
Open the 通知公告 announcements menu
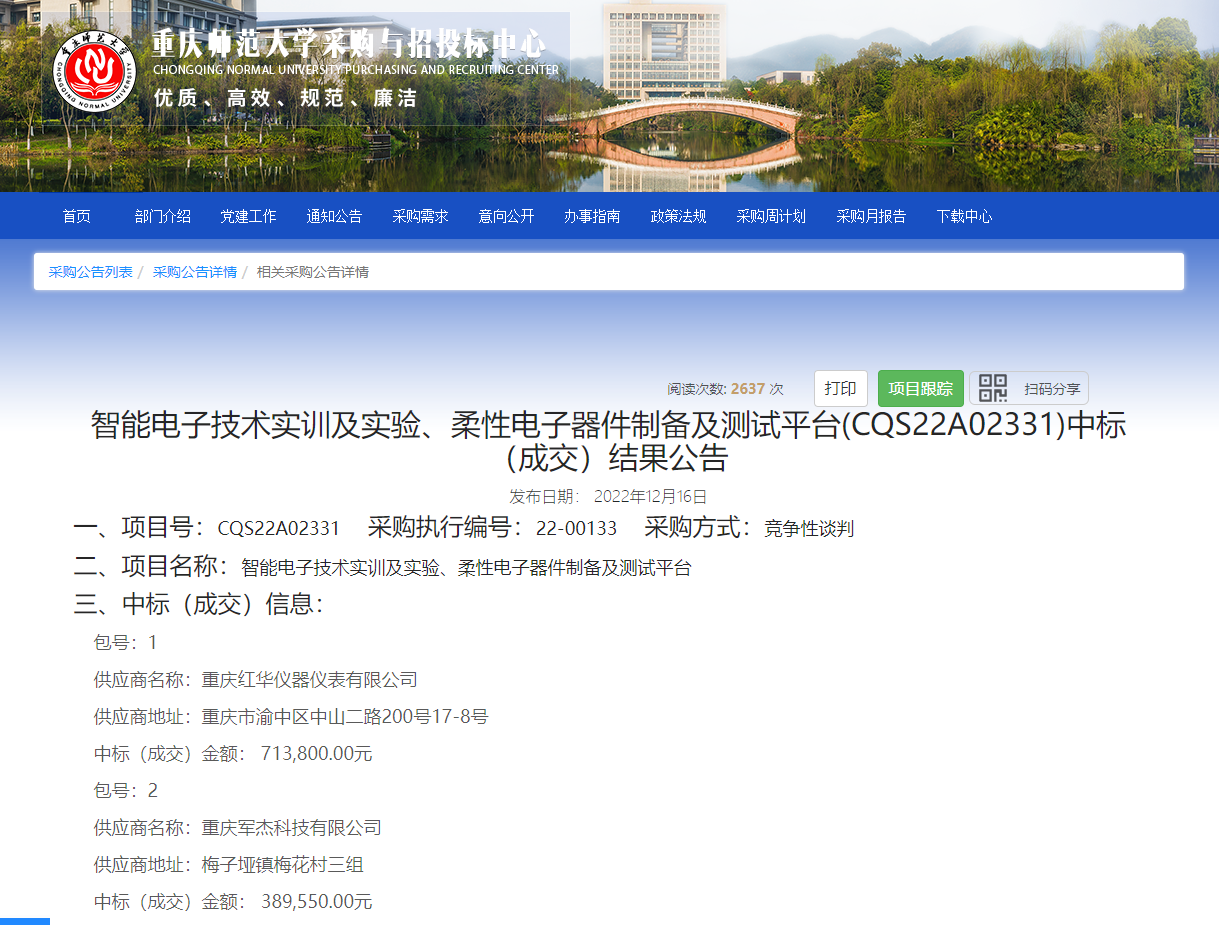click(x=334, y=214)
